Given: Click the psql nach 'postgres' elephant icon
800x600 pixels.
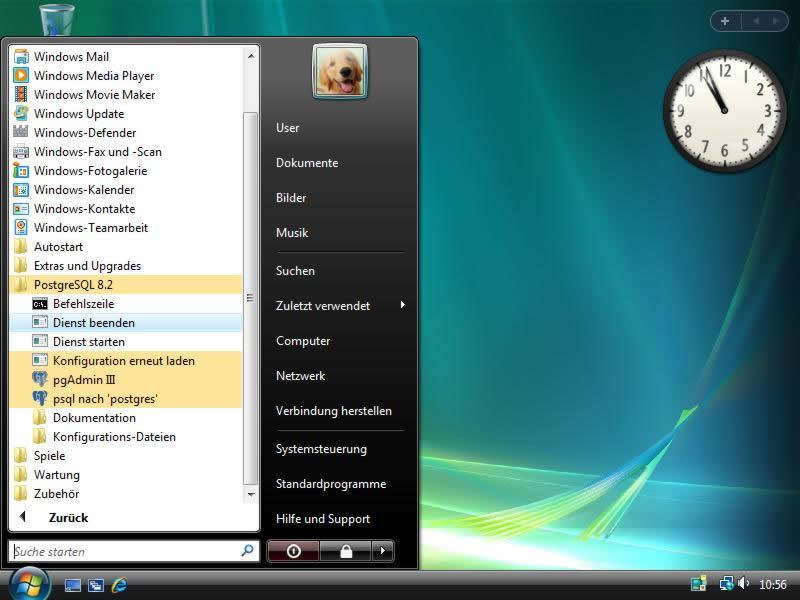Looking at the screenshot, I should tap(40, 398).
